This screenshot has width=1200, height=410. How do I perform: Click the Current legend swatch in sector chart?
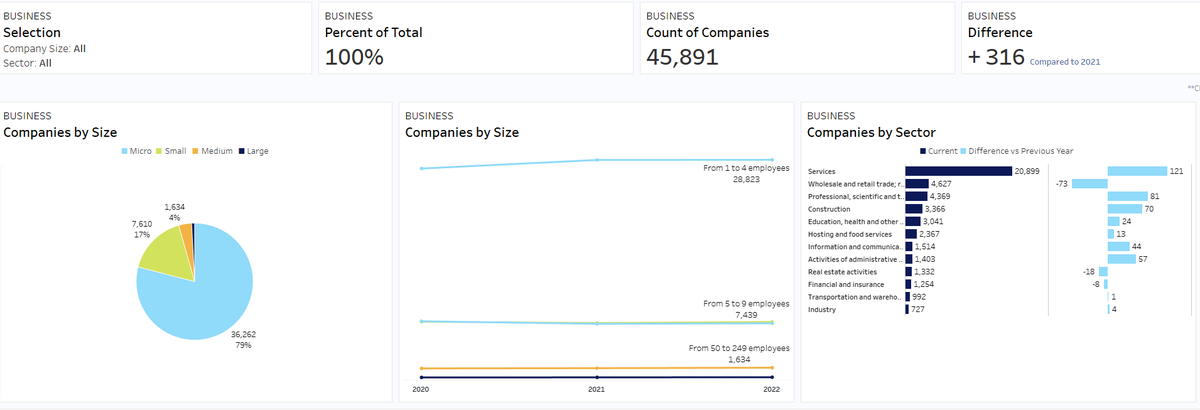pos(924,151)
